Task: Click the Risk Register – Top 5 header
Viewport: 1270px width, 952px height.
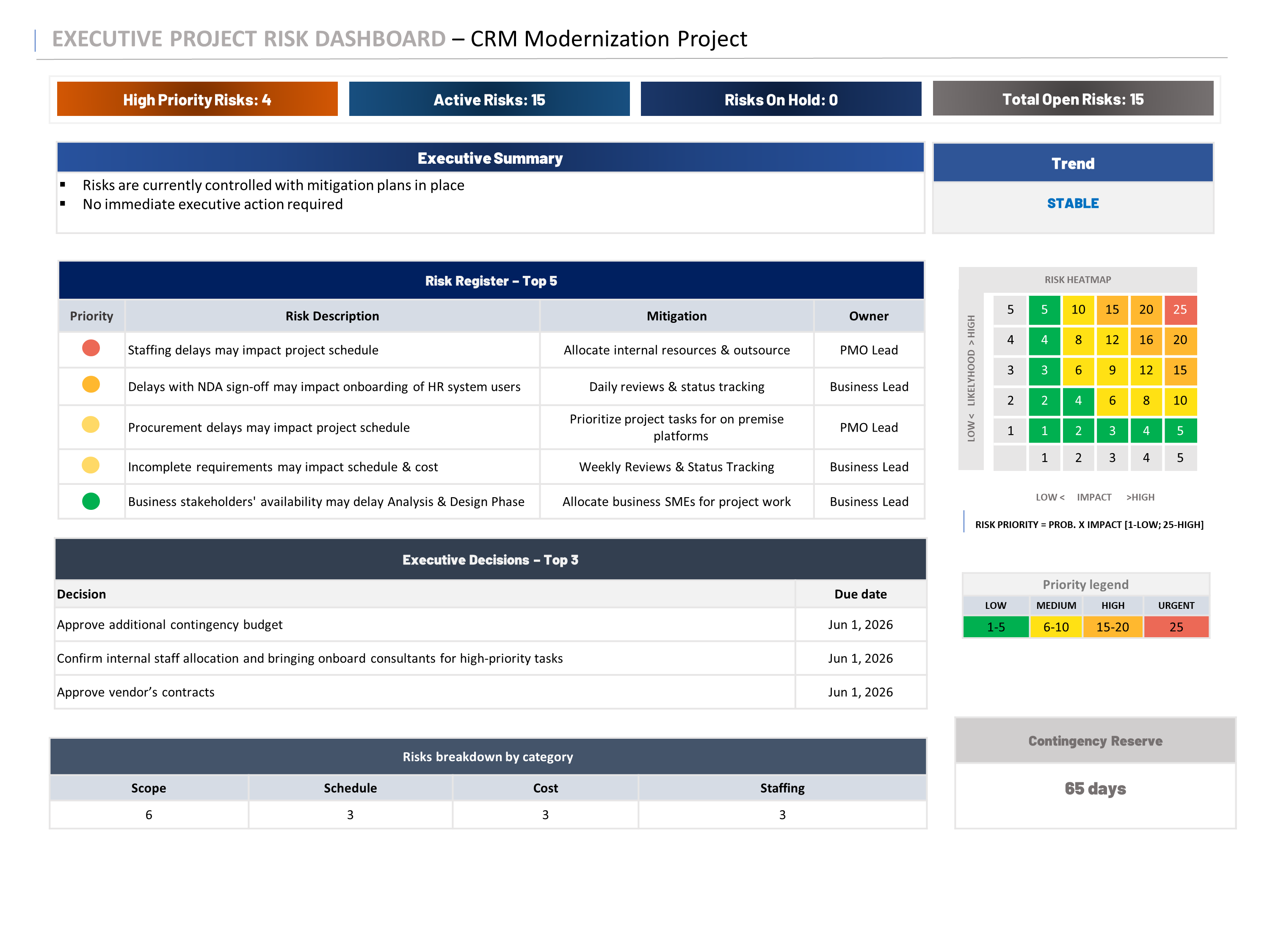Action: point(491,281)
